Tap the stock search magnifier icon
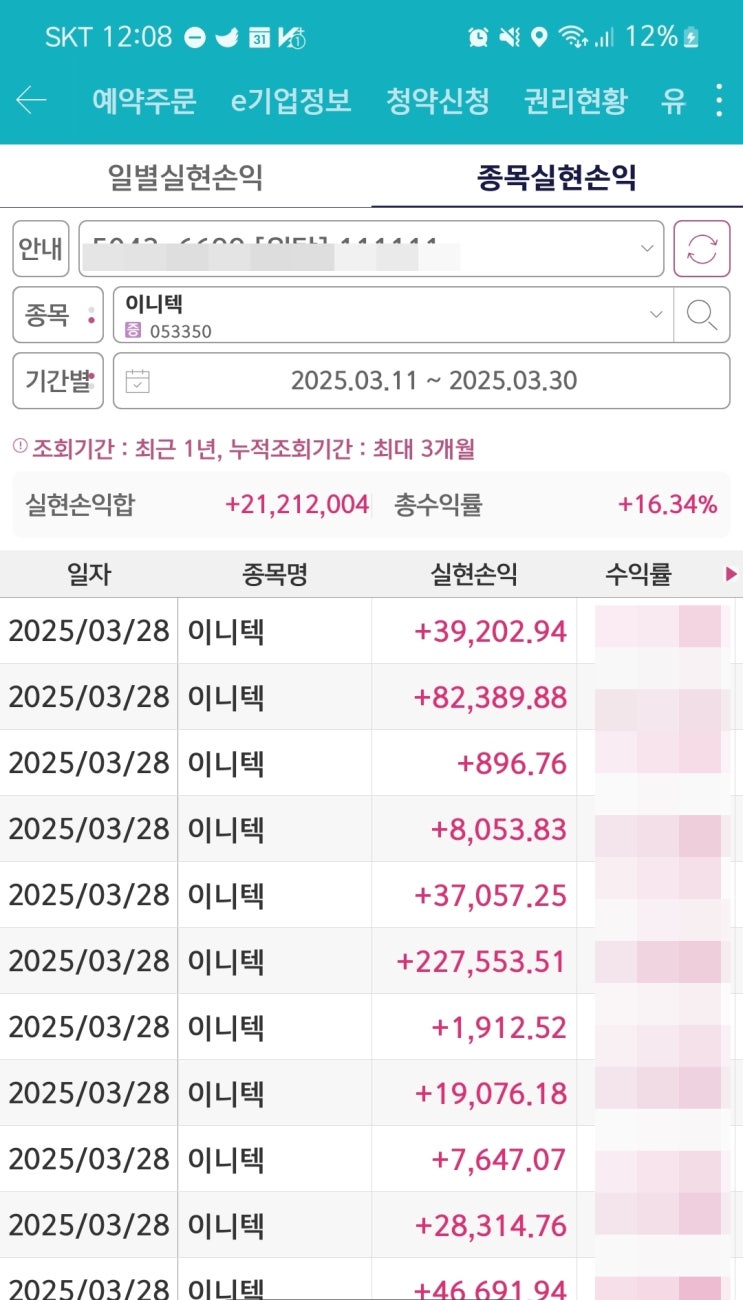 point(702,315)
